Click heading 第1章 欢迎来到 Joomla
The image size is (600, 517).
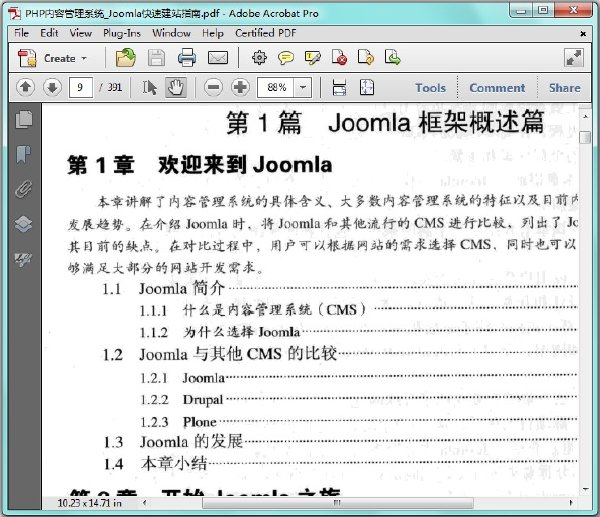click(200, 165)
